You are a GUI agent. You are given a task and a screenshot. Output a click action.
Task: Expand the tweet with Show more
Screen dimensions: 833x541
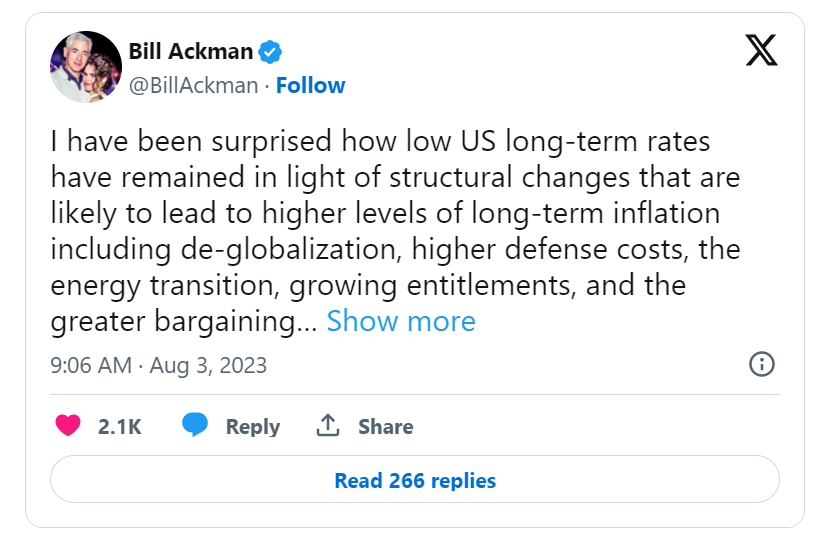[x=401, y=321]
